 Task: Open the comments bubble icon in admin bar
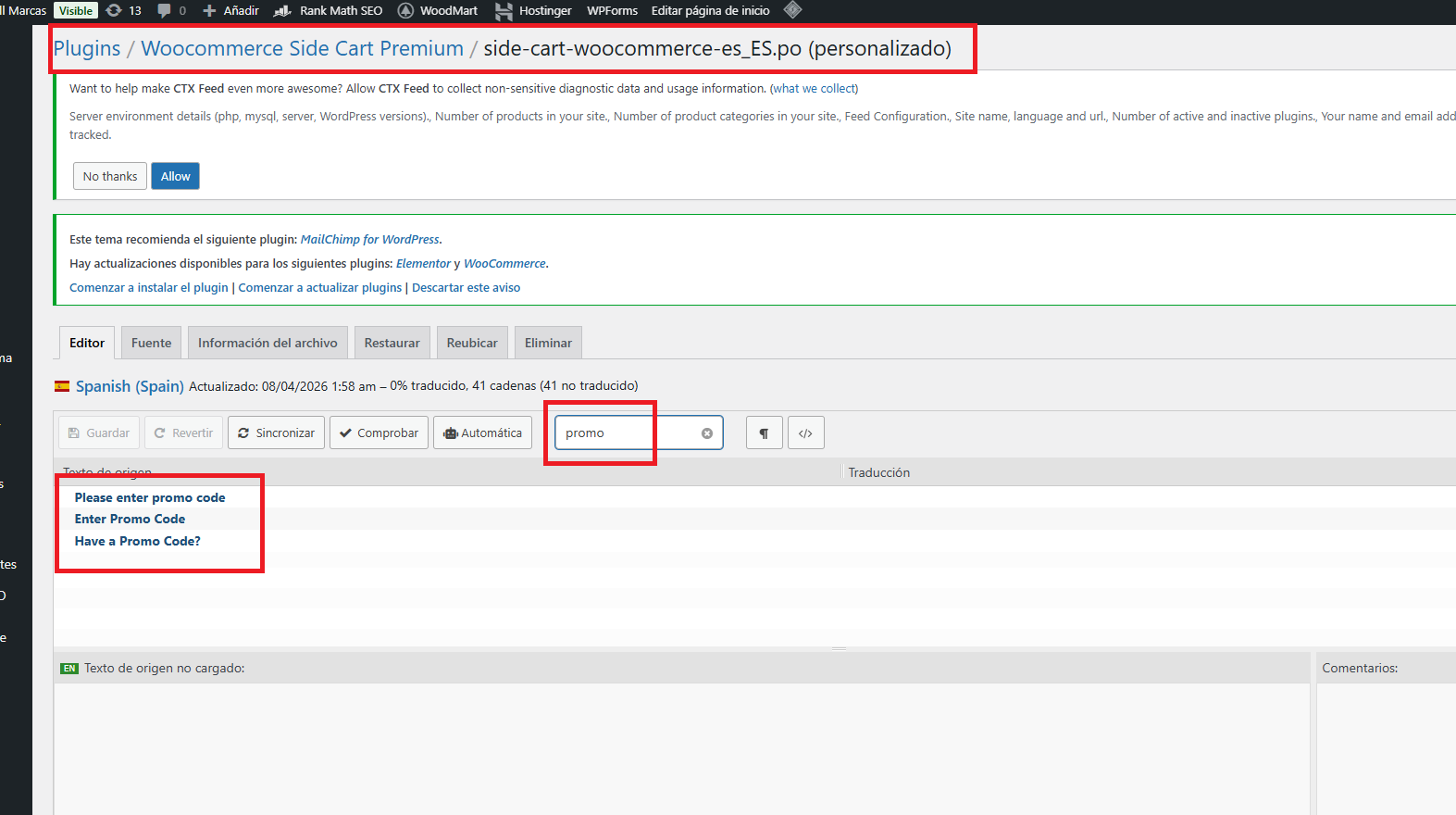tap(171, 10)
